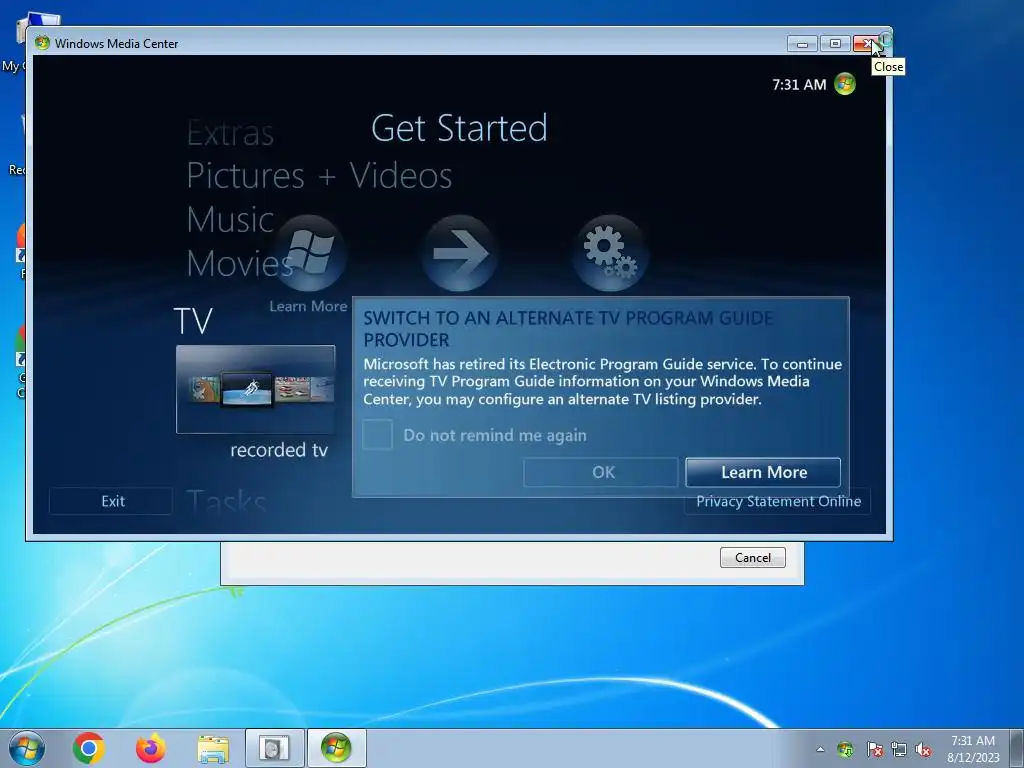
Task: Click the Media Center title bar icon
Action: click(x=42, y=43)
